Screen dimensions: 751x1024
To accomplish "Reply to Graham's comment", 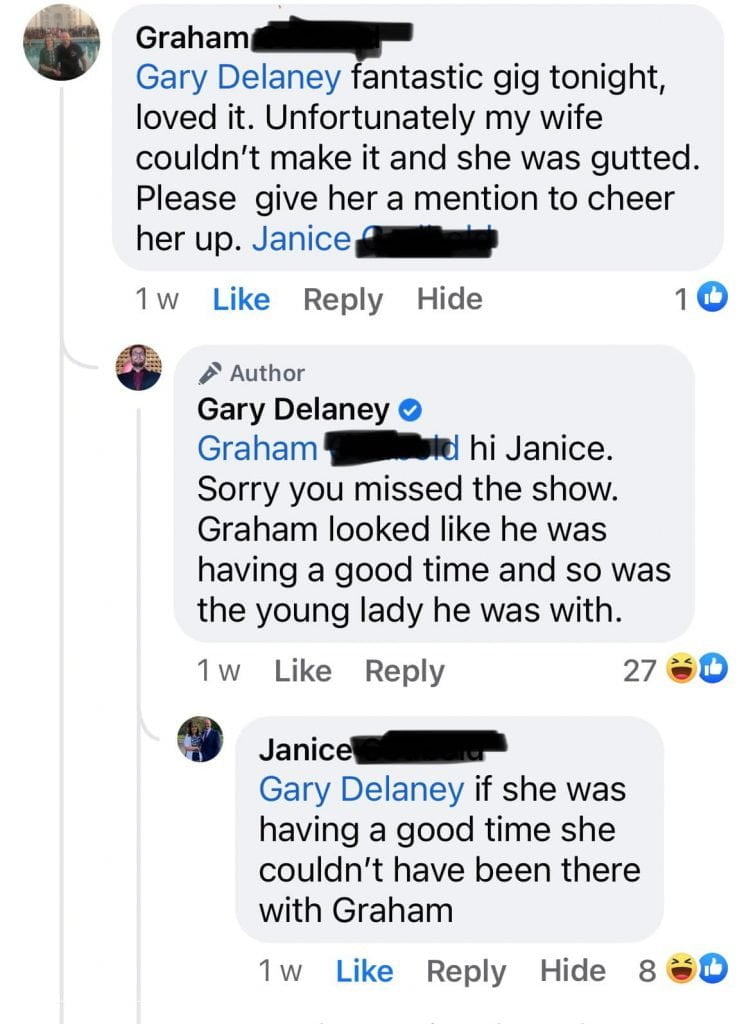I will 343,299.
